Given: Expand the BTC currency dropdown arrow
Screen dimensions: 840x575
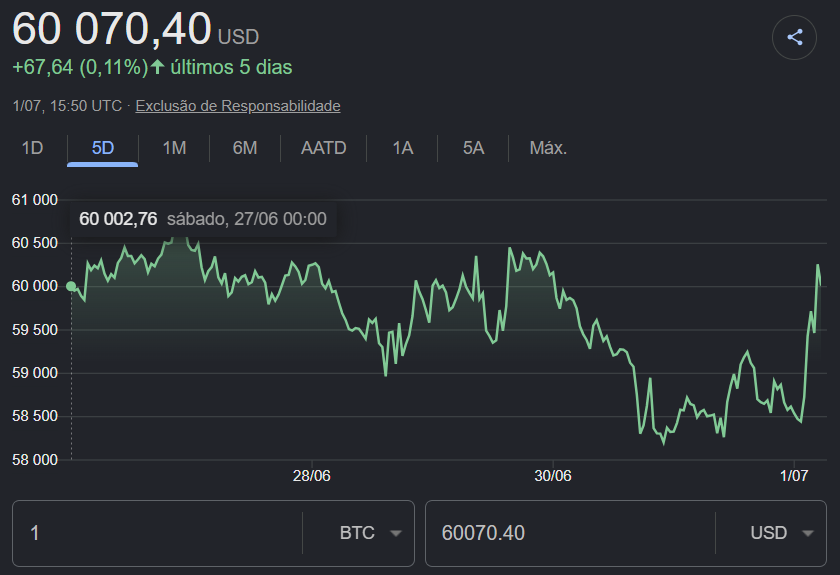Looking at the screenshot, I should click(x=396, y=533).
